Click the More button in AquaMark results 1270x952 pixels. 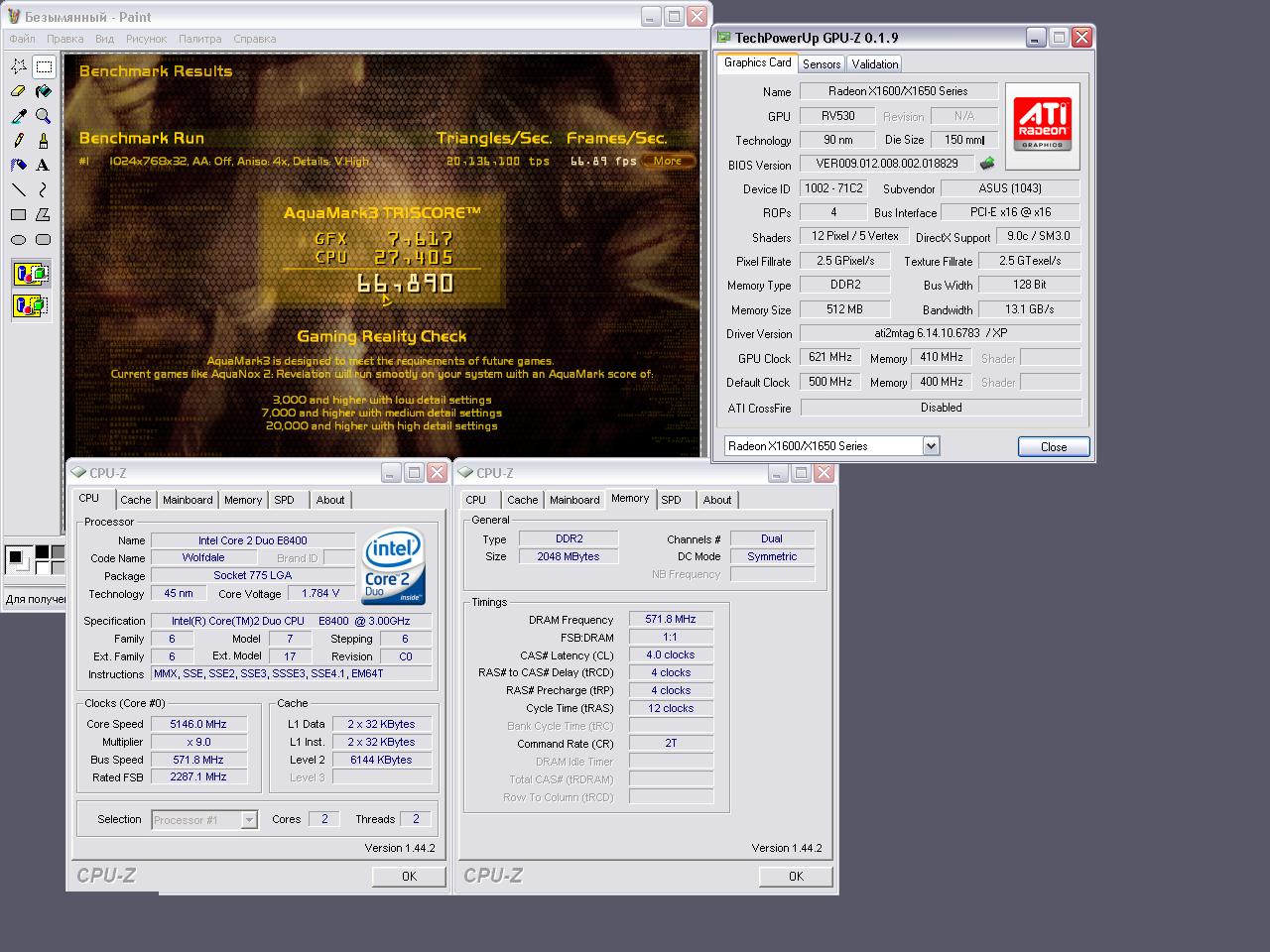[668, 161]
